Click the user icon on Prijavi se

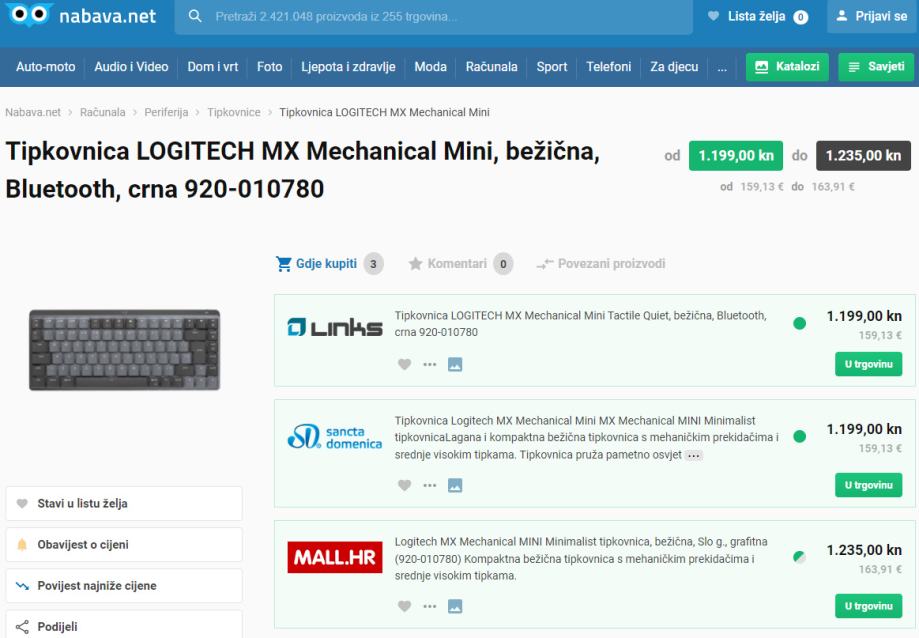842,16
